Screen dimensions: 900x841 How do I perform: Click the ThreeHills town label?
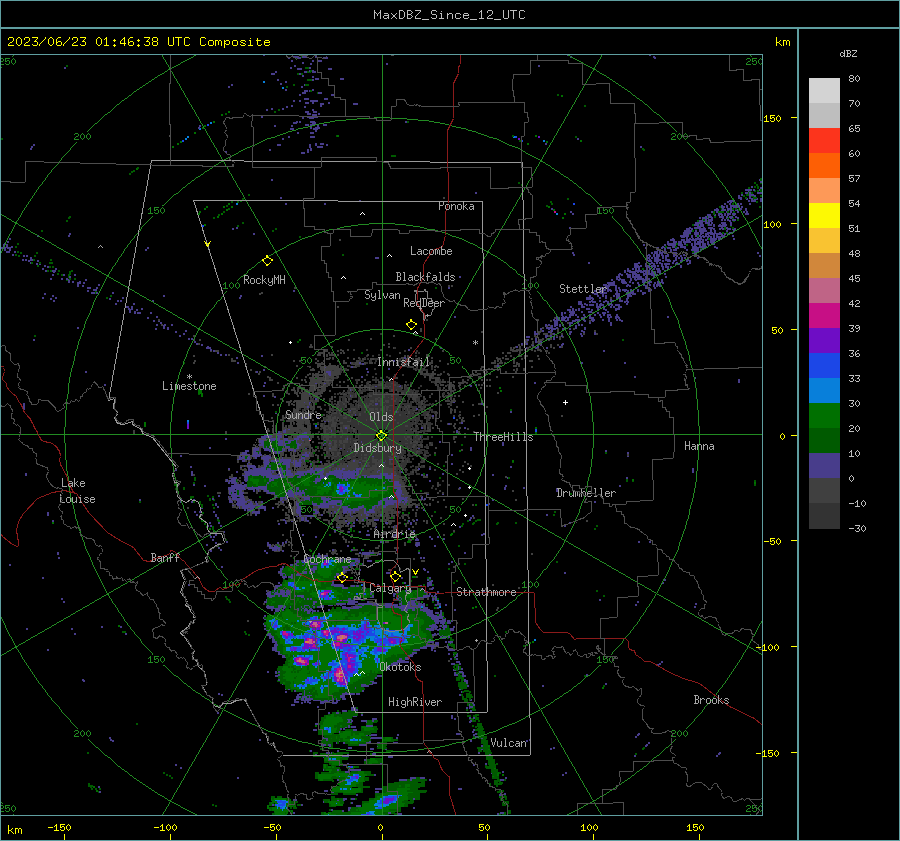503,437
